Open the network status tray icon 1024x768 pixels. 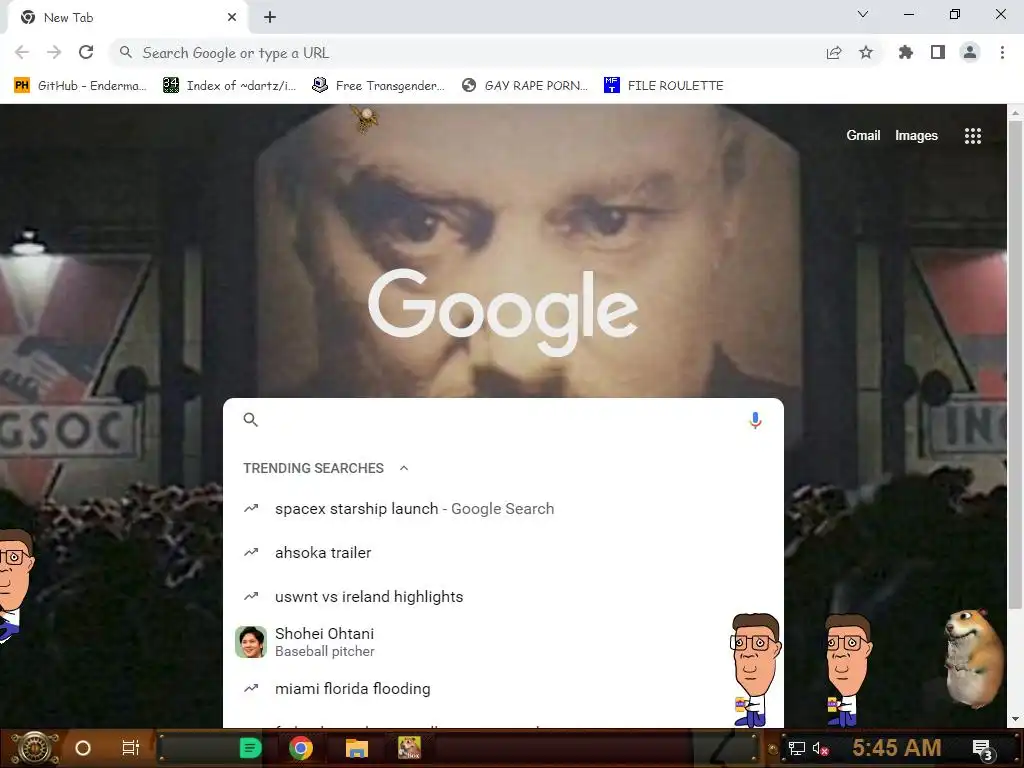(x=797, y=748)
